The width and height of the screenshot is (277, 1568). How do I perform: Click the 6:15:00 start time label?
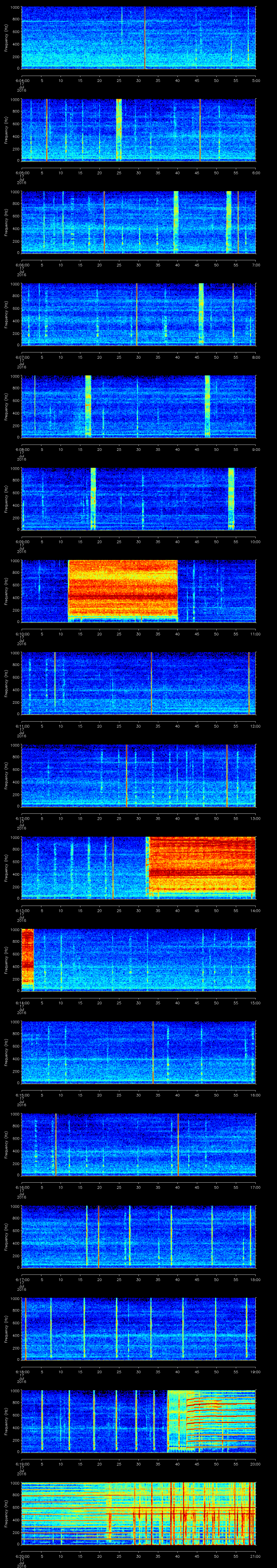[x=22, y=1095]
